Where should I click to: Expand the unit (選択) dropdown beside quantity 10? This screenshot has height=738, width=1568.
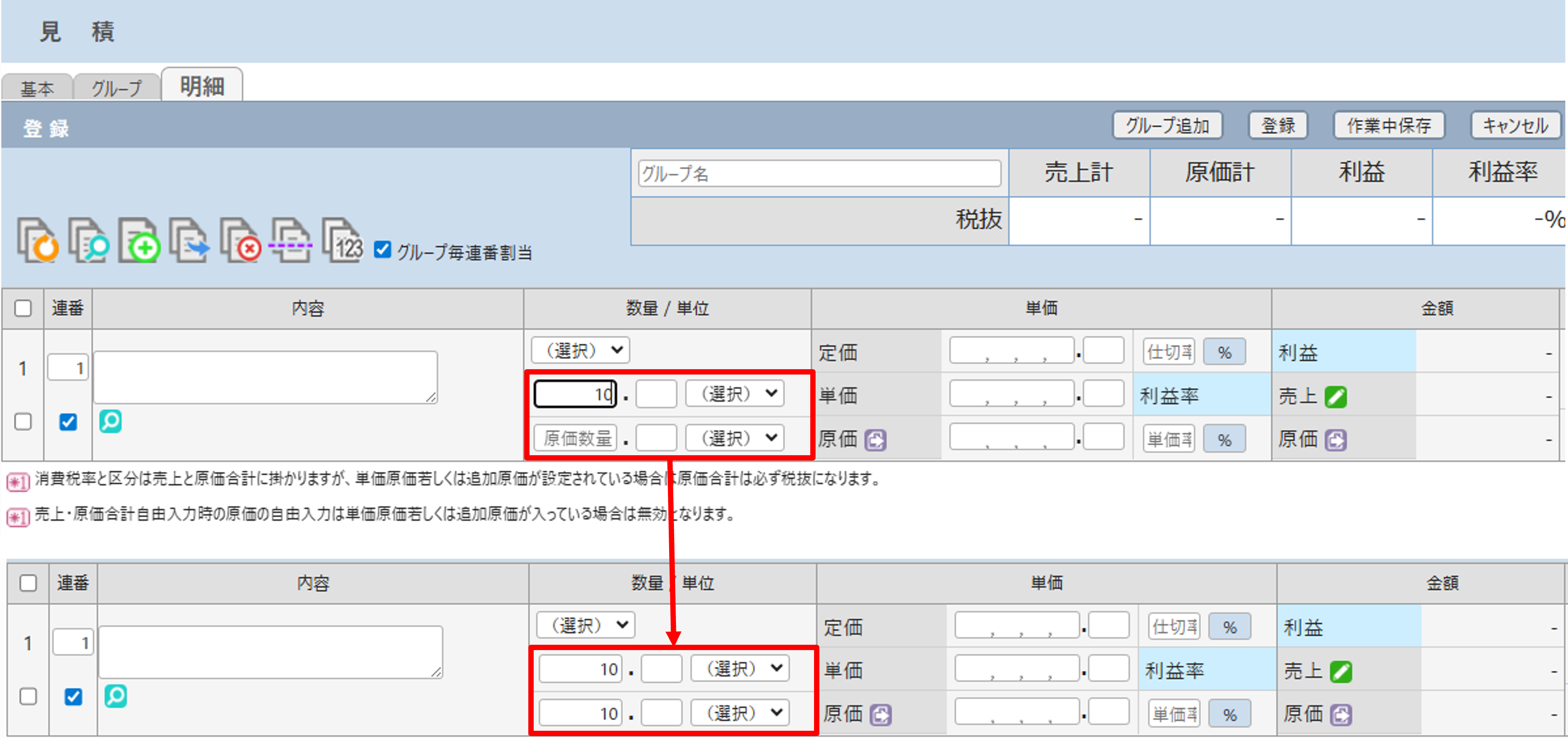735,393
